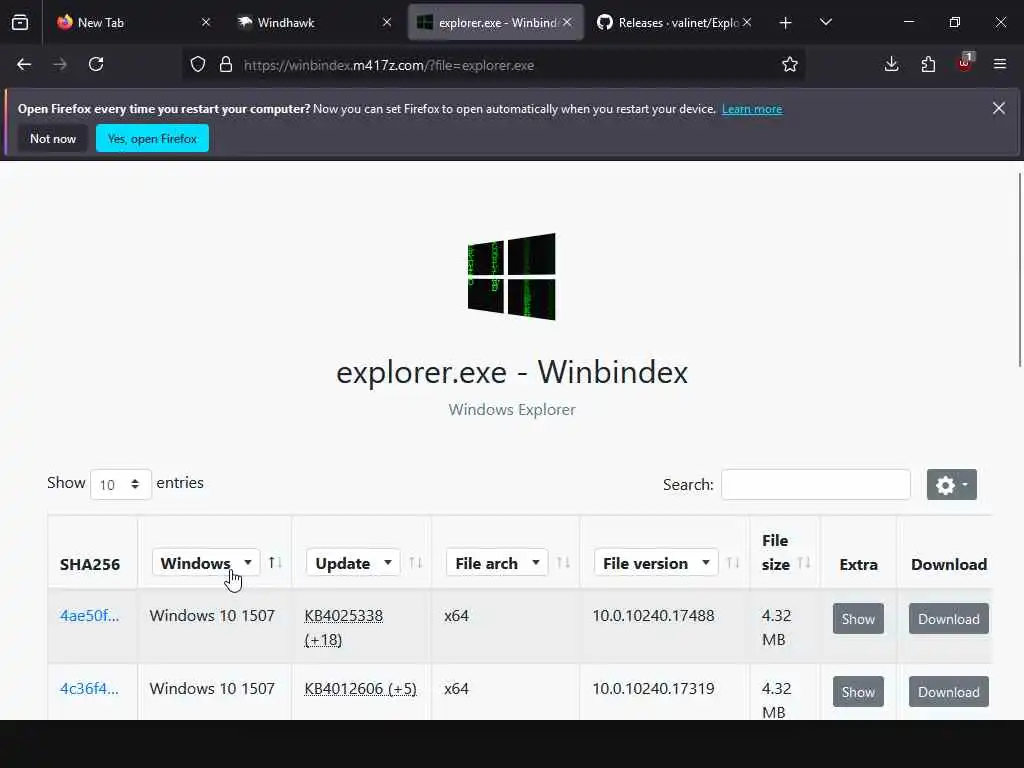Click the page vertical scrollbar
This screenshot has height=768, width=1024.
tap(1020, 269)
